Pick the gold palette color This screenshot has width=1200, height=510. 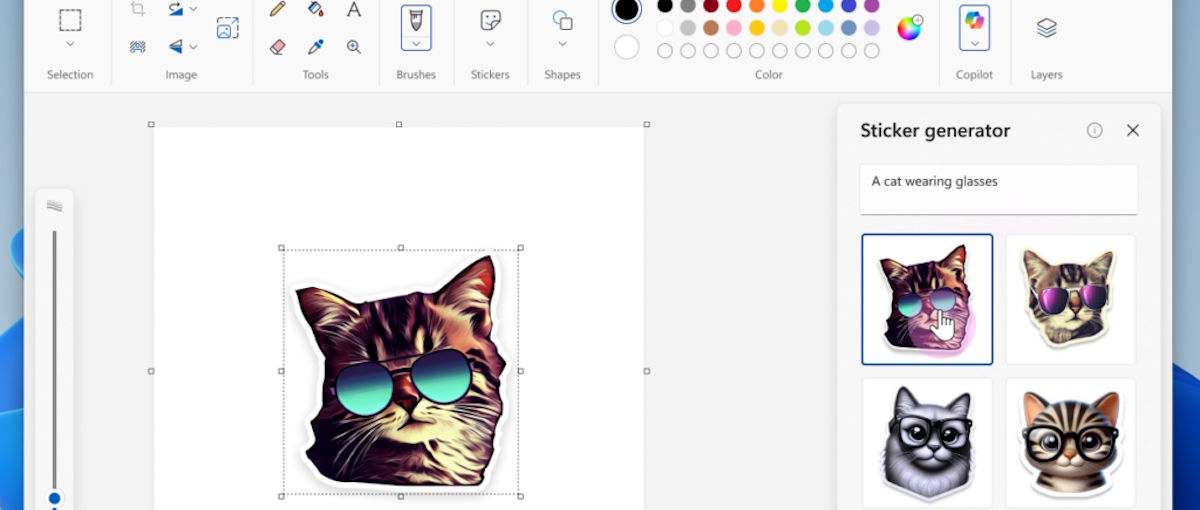(x=757, y=28)
